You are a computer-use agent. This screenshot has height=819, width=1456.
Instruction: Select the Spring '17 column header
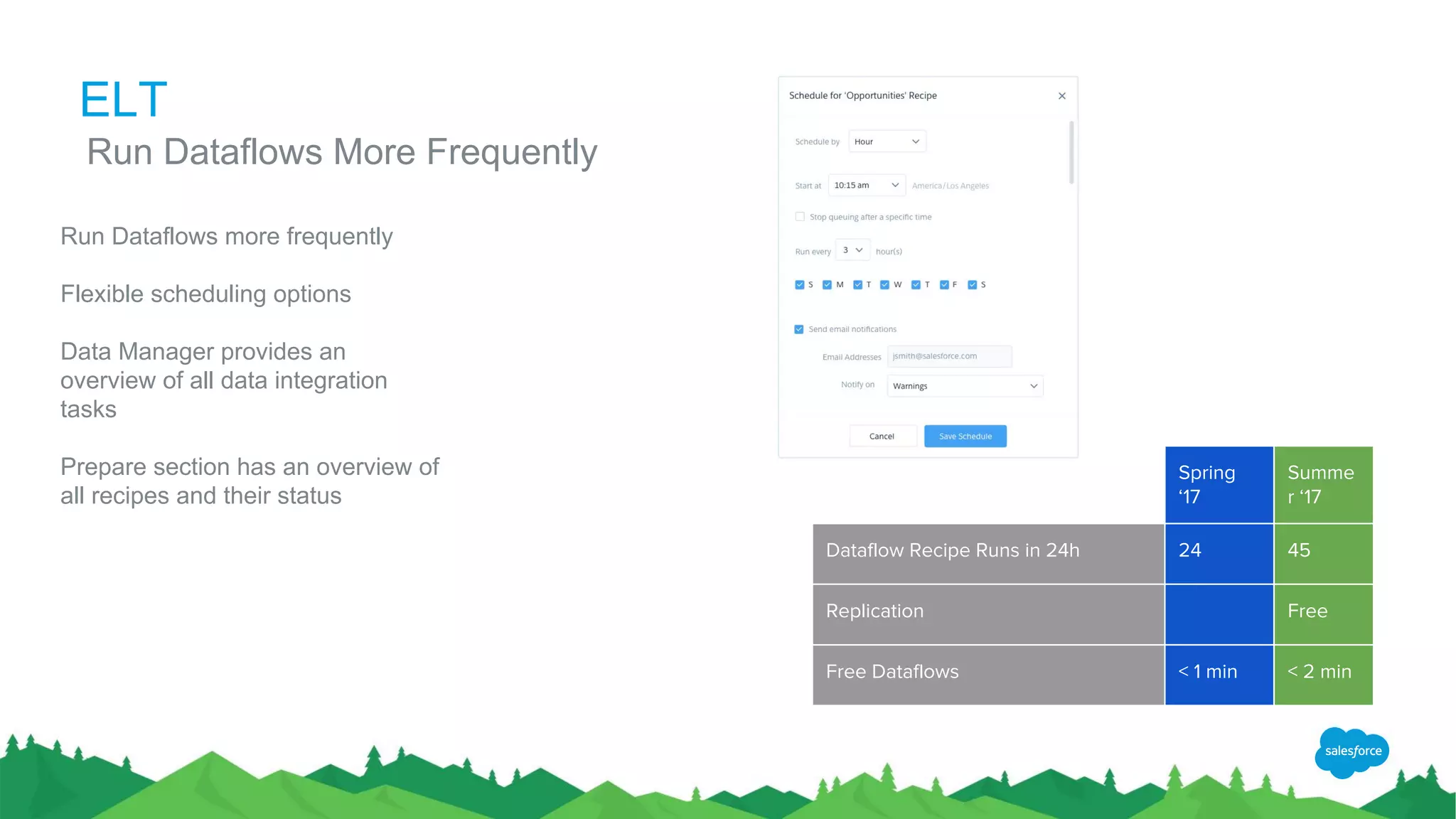coord(1219,485)
